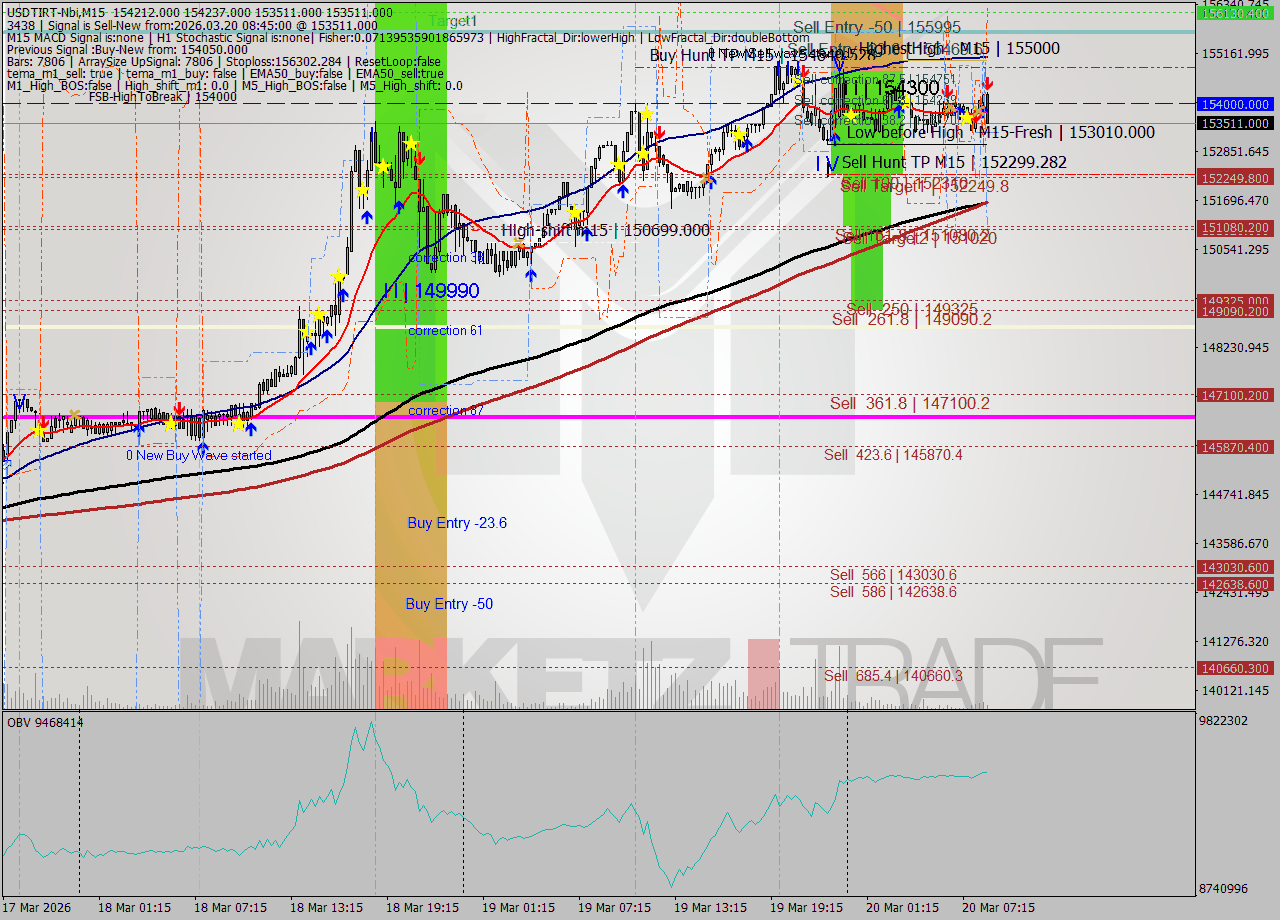Click the blue 154000.000 price tag
Screen dimensions: 1280x920
pos(1236,104)
